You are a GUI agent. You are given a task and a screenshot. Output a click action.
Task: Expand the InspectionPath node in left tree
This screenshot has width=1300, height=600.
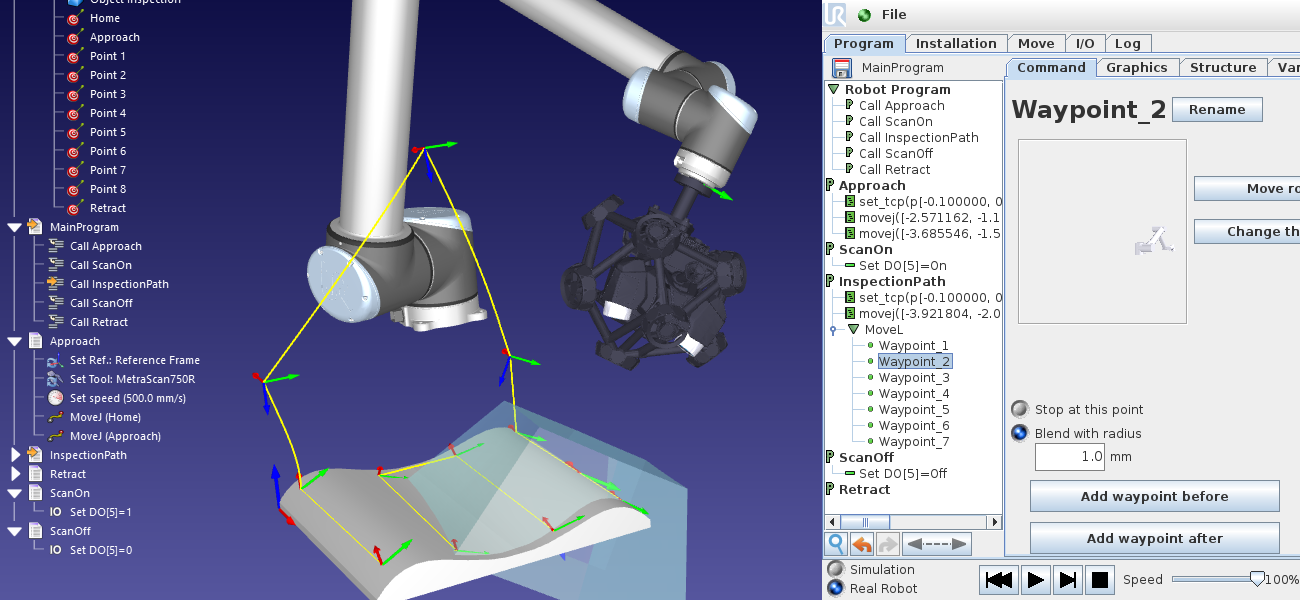coord(15,455)
